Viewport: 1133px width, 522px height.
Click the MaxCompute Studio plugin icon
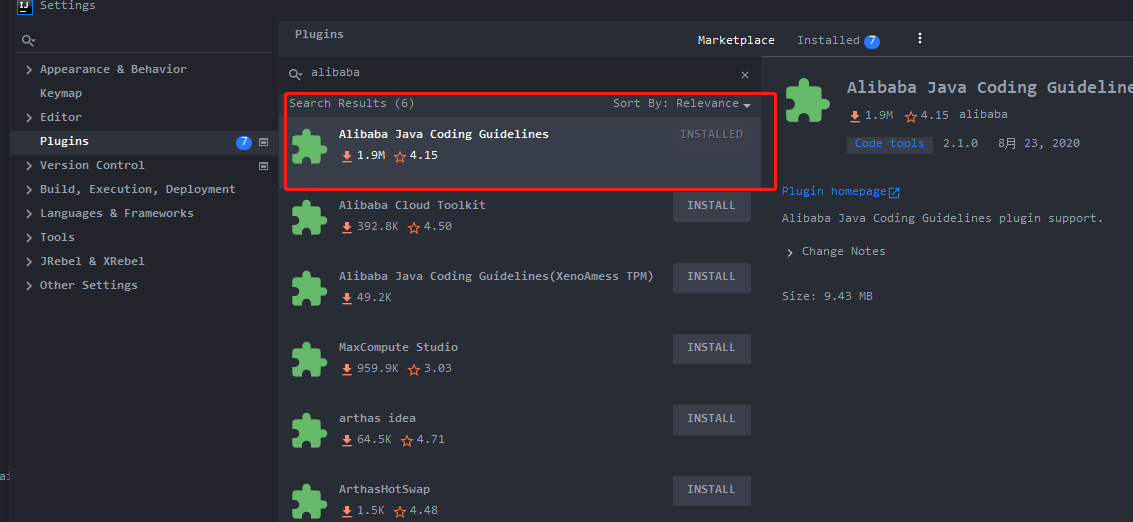(309, 359)
